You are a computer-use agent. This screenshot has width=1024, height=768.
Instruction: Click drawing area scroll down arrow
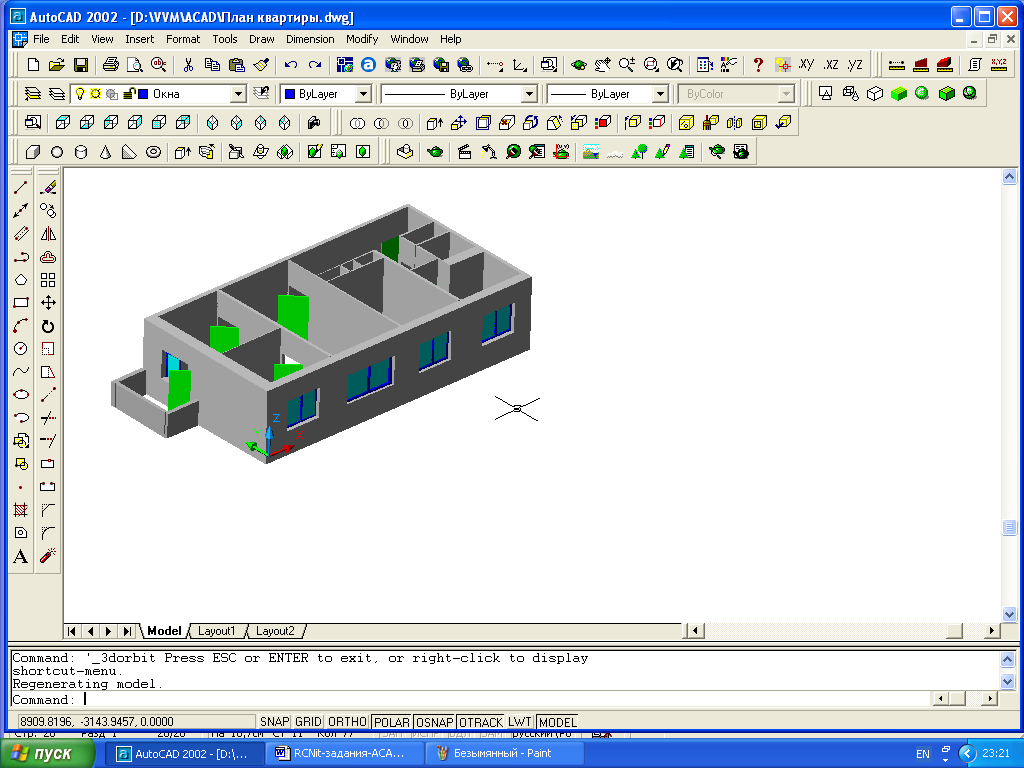coord(1009,614)
